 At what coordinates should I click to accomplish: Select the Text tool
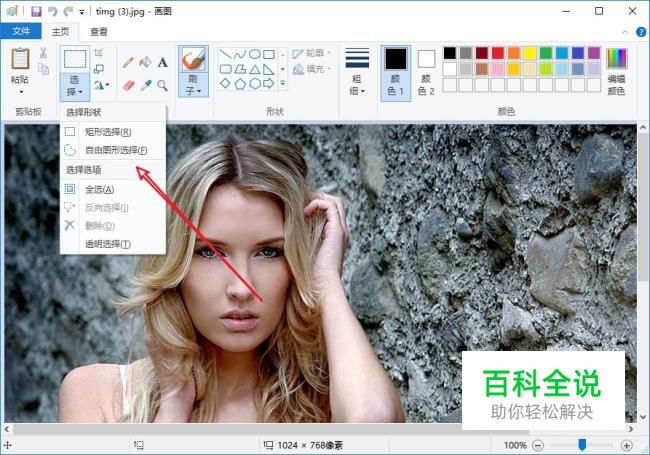point(162,63)
